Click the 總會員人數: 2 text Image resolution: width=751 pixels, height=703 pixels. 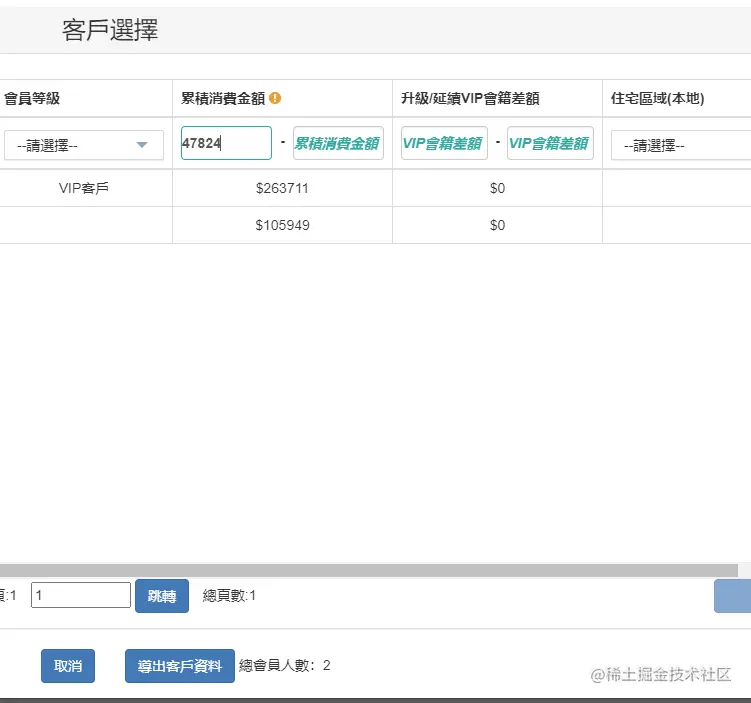coord(284,665)
